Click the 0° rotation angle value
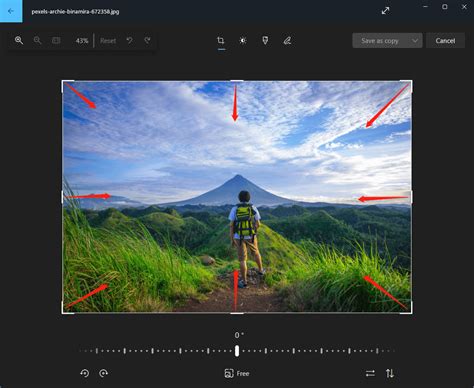The image size is (474, 388). [x=239, y=335]
